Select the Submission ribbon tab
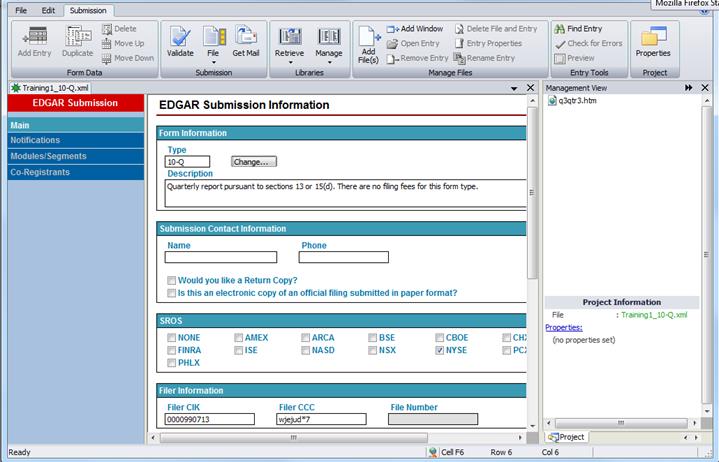The image size is (719, 462). click(88, 11)
